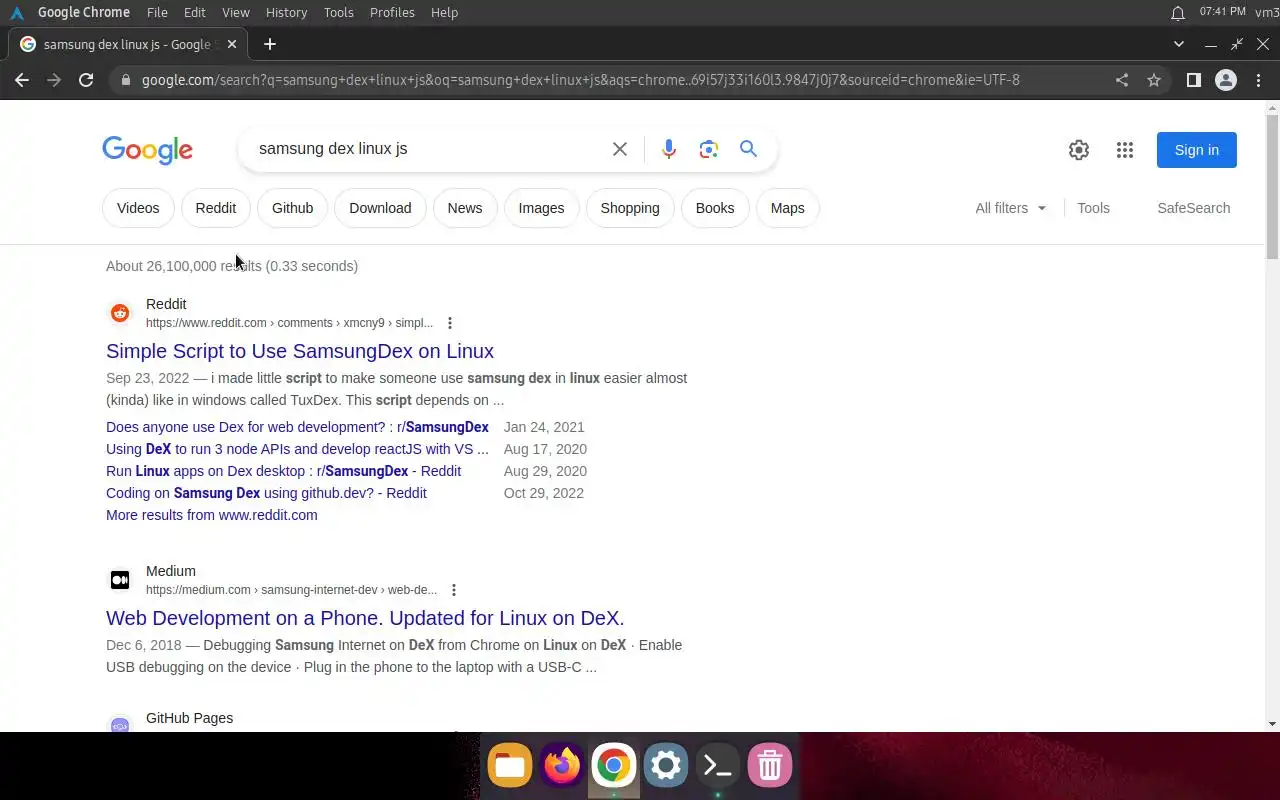Open 'Using DeX to run 3 node APIs'
This screenshot has width=1280, height=800.
[x=297, y=449]
